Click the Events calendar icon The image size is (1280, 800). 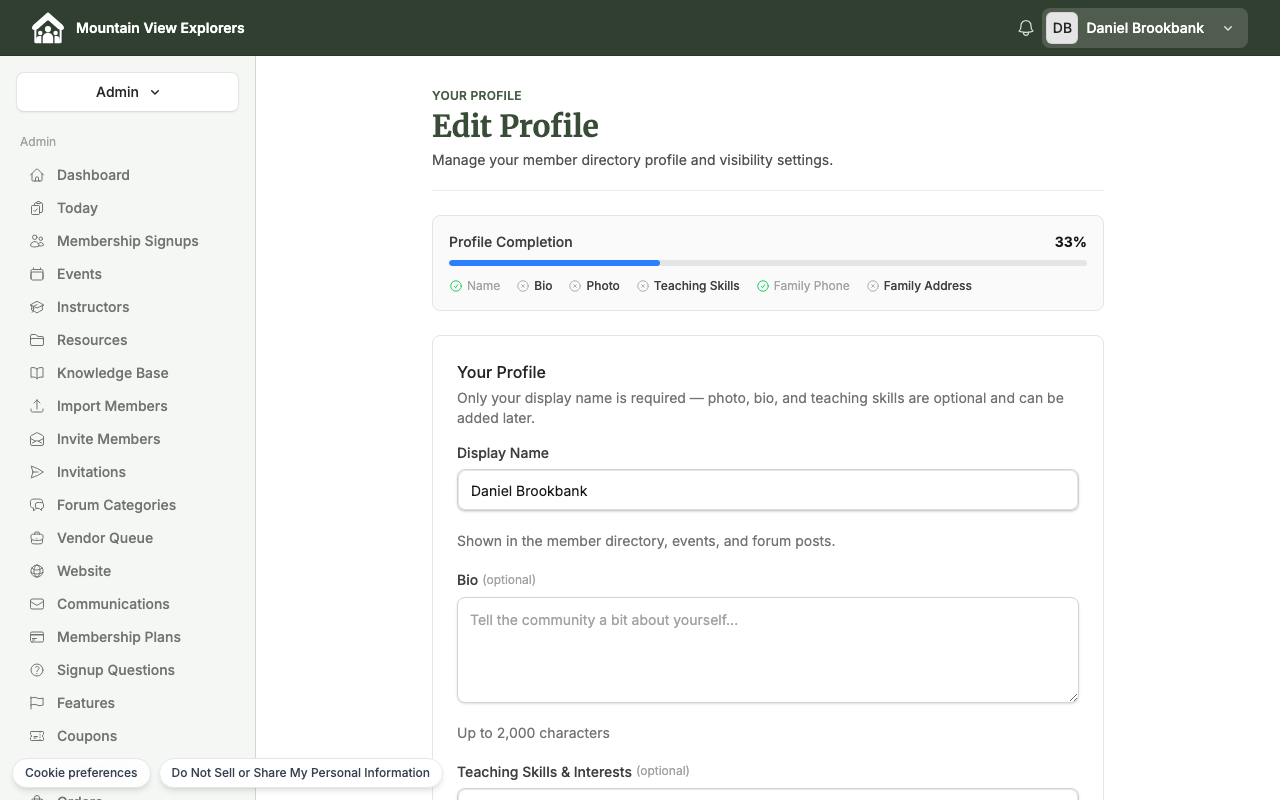pos(37,274)
